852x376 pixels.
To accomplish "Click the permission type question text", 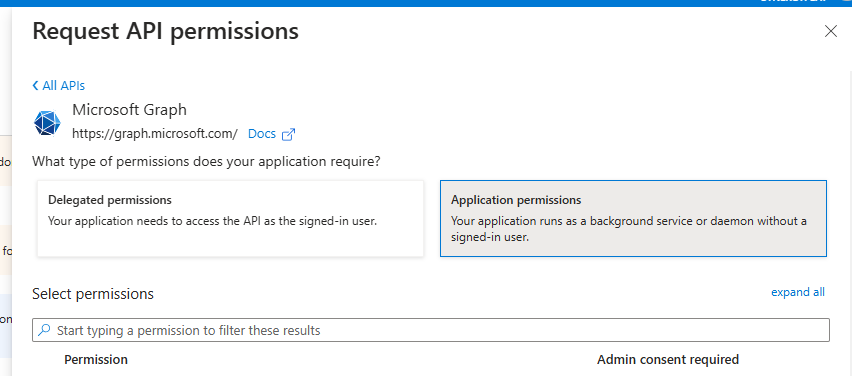I will 206,161.
